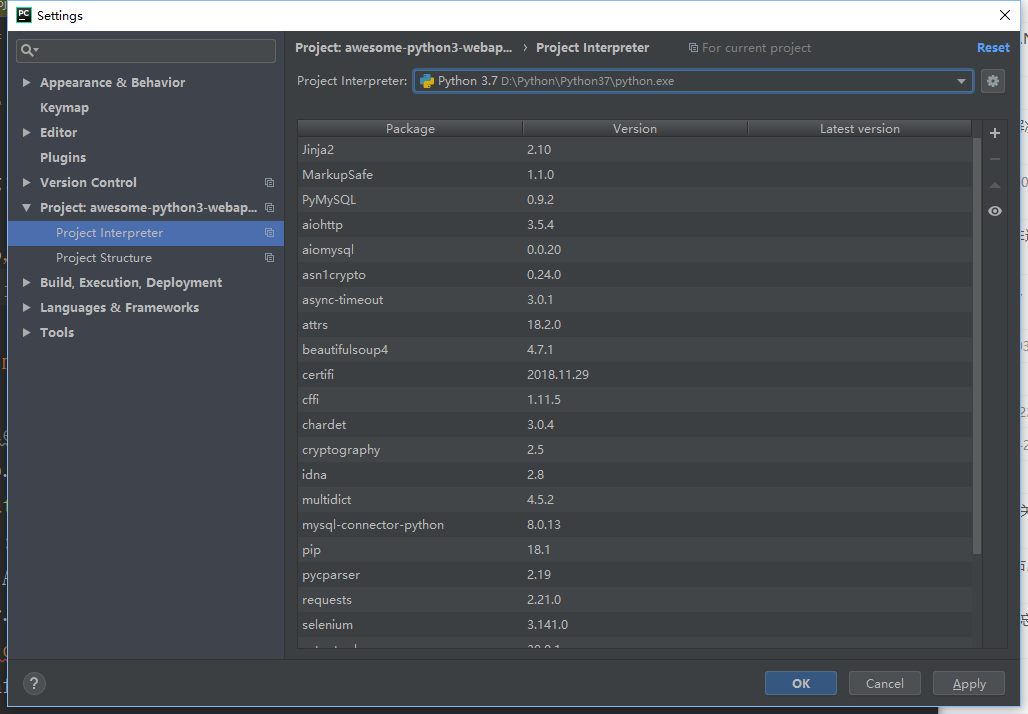
Task: Click the Reset link
Action: click(993, 48)
